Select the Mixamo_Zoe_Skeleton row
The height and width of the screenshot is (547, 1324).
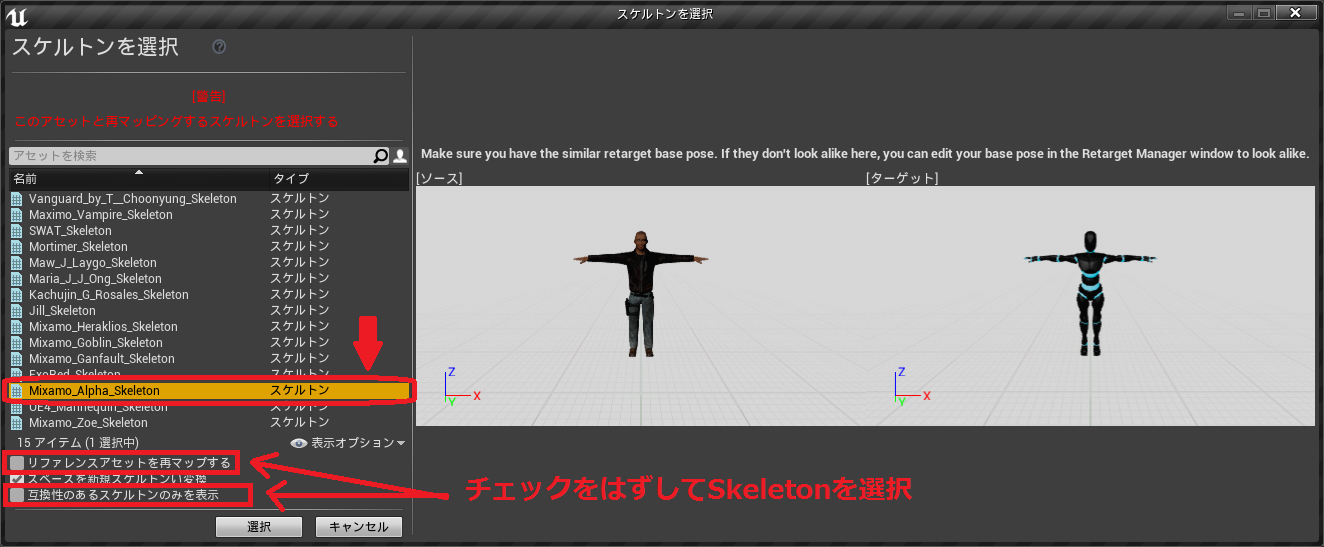(x=209, y=423)
